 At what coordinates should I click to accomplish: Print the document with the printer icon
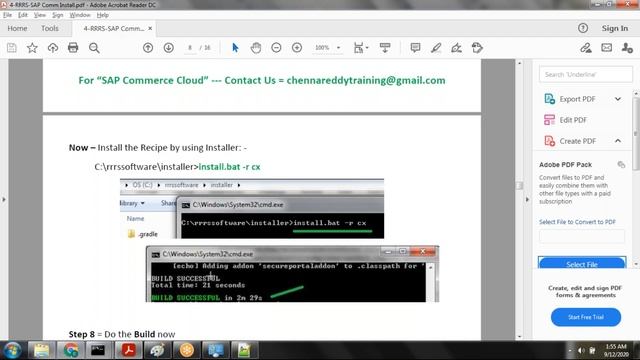[x=73, y=48]
